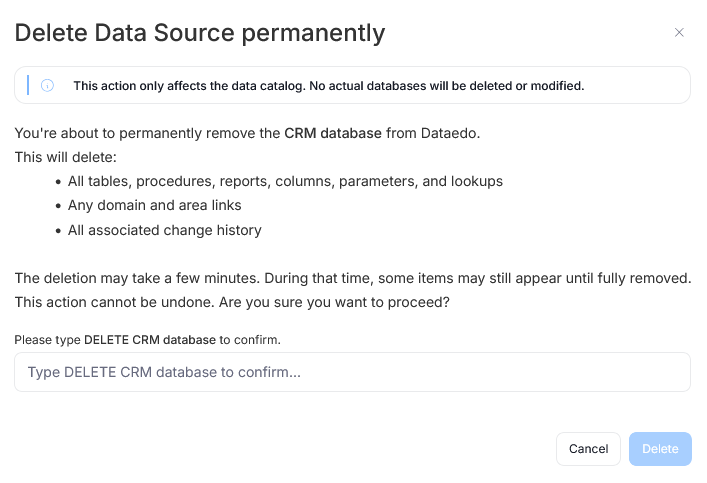This screenshot has width=707, height=483.
Task: Select the 'Delete Data Source permanently' heading
Action: (x=200, y=33)
